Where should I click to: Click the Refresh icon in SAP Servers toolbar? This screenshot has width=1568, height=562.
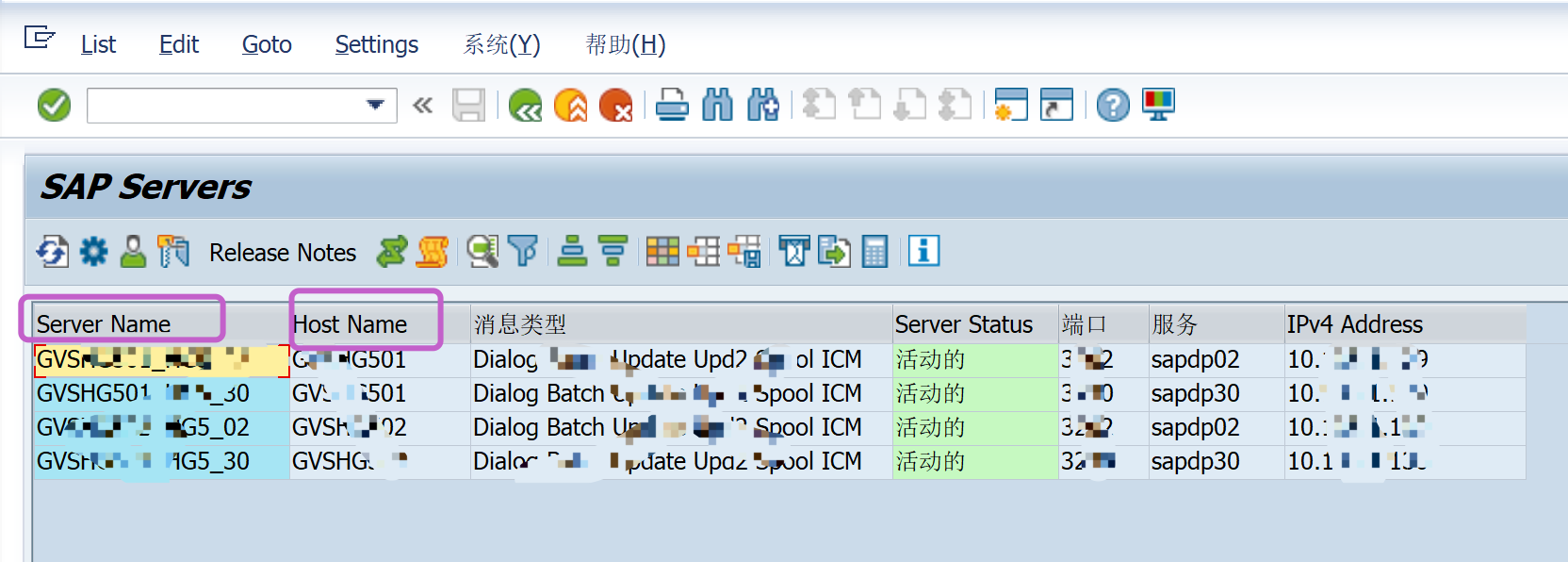53,252
